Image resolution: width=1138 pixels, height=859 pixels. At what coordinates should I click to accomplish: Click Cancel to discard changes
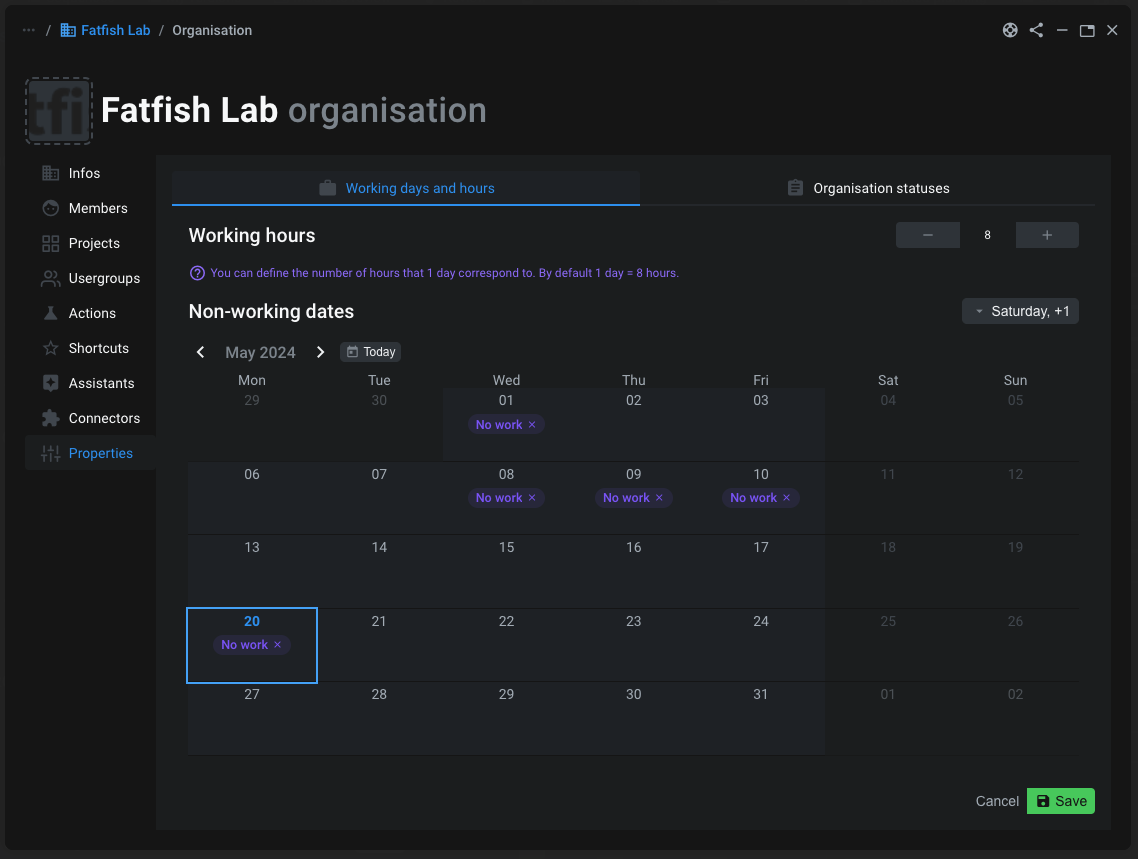pos(997,801)
